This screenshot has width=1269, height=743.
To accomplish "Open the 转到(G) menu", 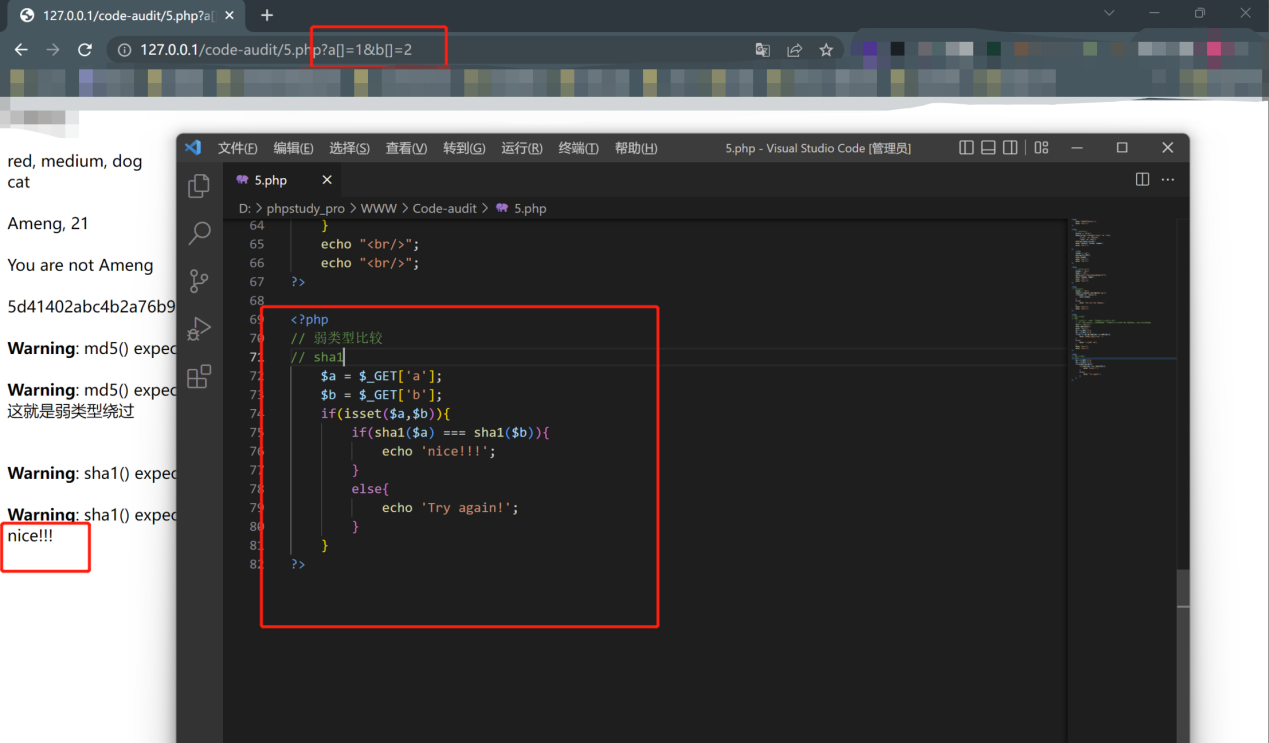I will [x=464, y=148].
